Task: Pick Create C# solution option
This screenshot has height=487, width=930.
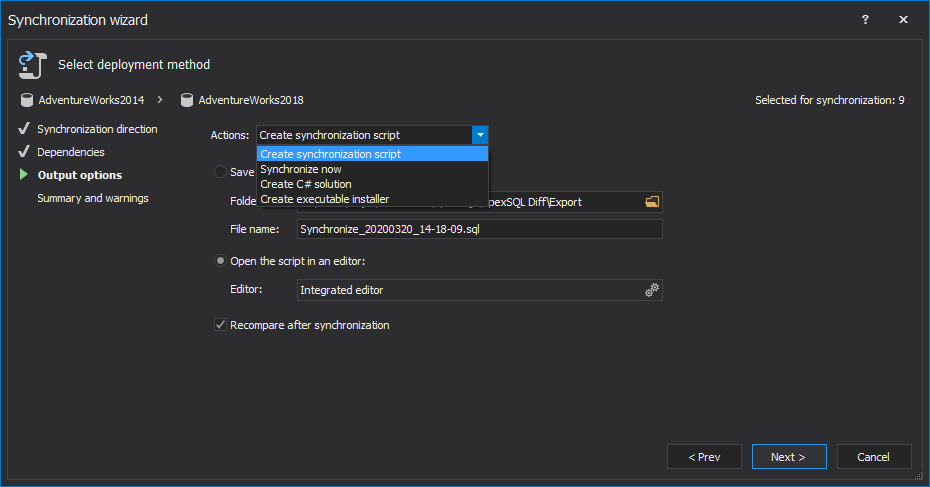Action: pyautogui.click(x=305, y=184)
